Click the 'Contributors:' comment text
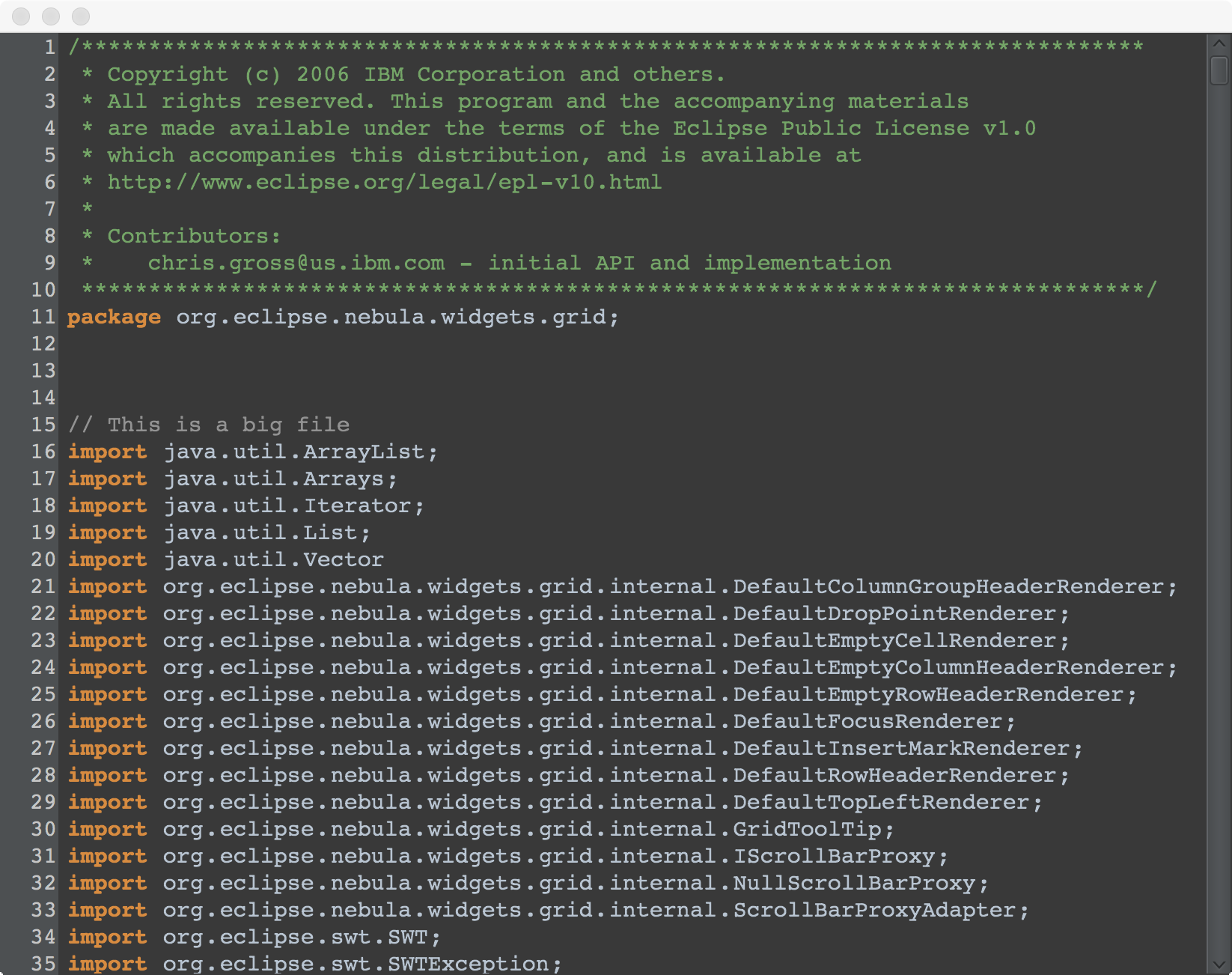The width and height of the screenshot is (1232, 975). tap(194, 236)
